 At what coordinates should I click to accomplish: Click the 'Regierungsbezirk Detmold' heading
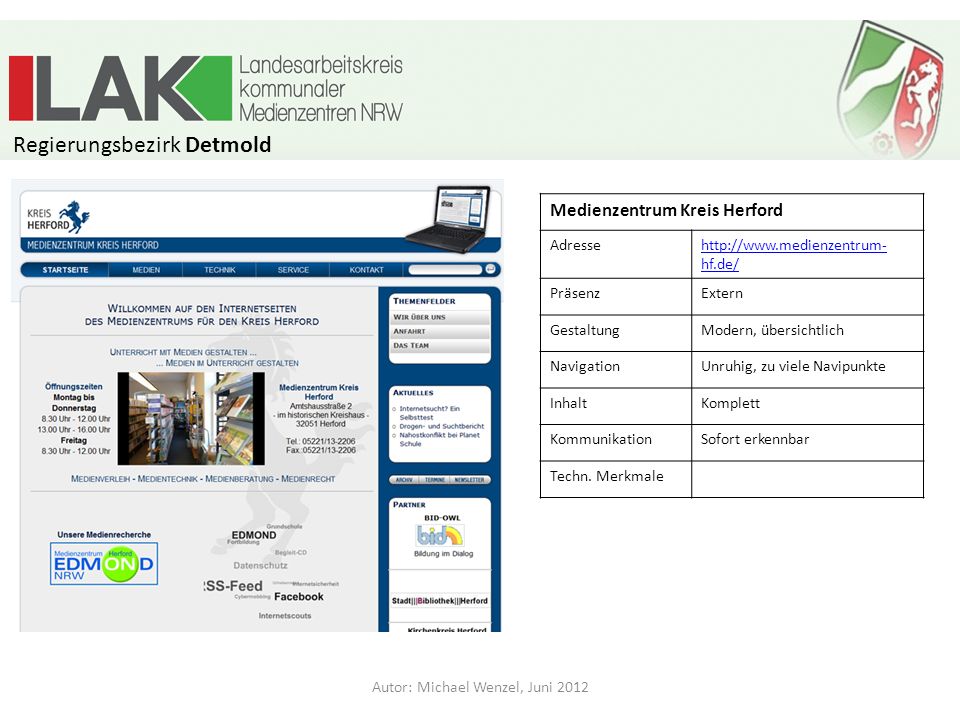point(142,145)
